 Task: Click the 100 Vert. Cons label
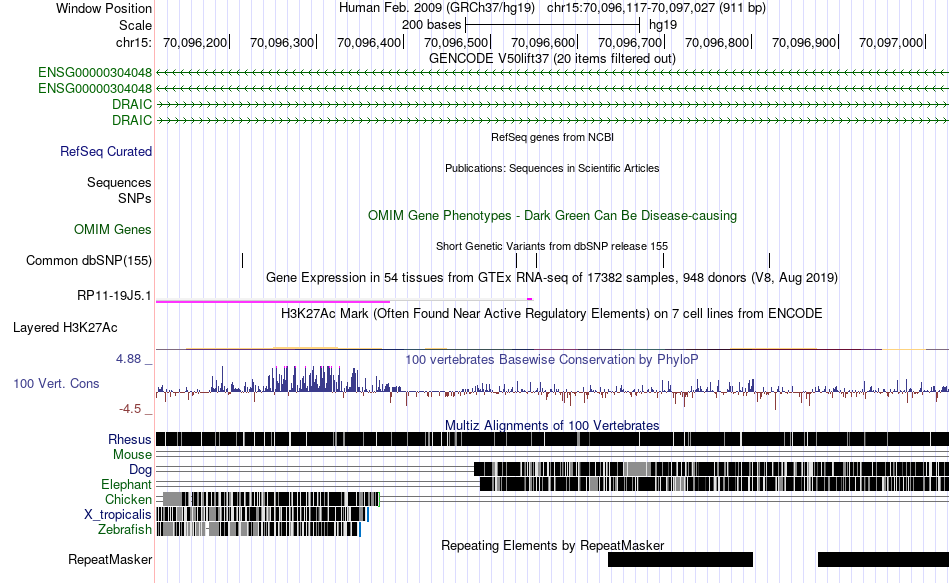click(x=56, y=384)
